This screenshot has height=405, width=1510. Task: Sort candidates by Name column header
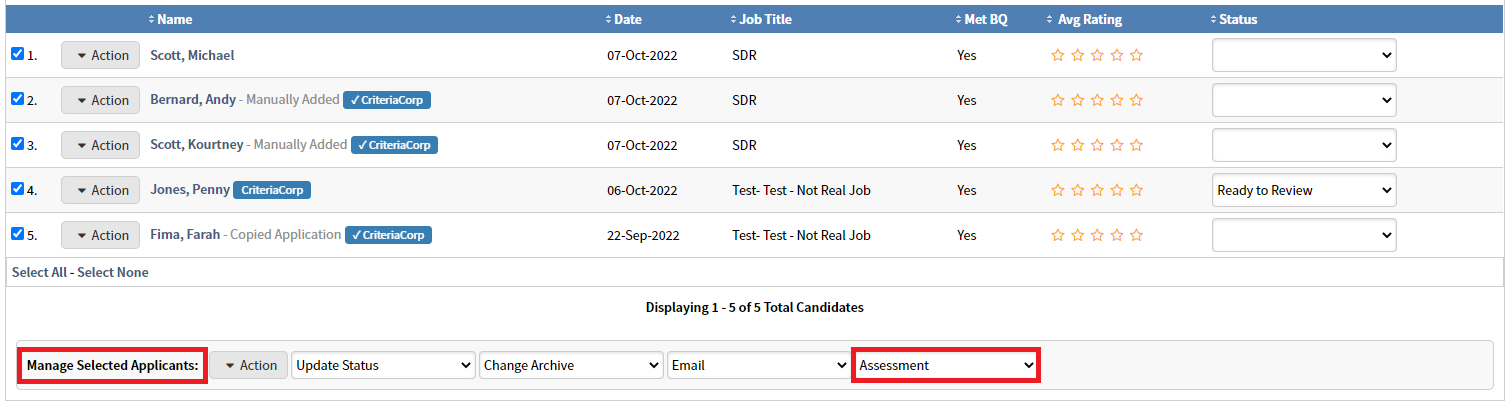pyautogui.click(x=174, y=19)
